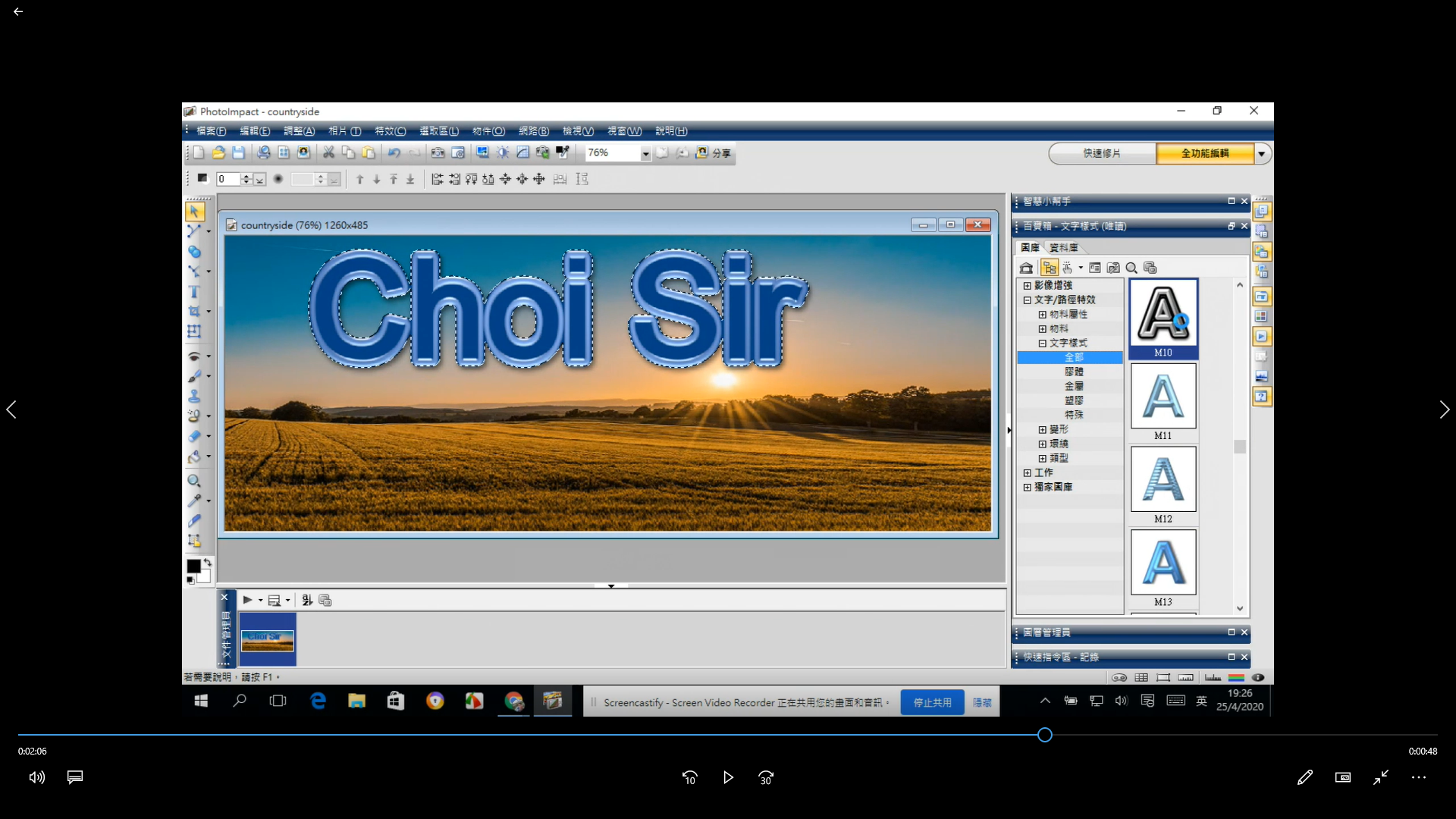Select the 膠體 text style category

pos(1074,372)
